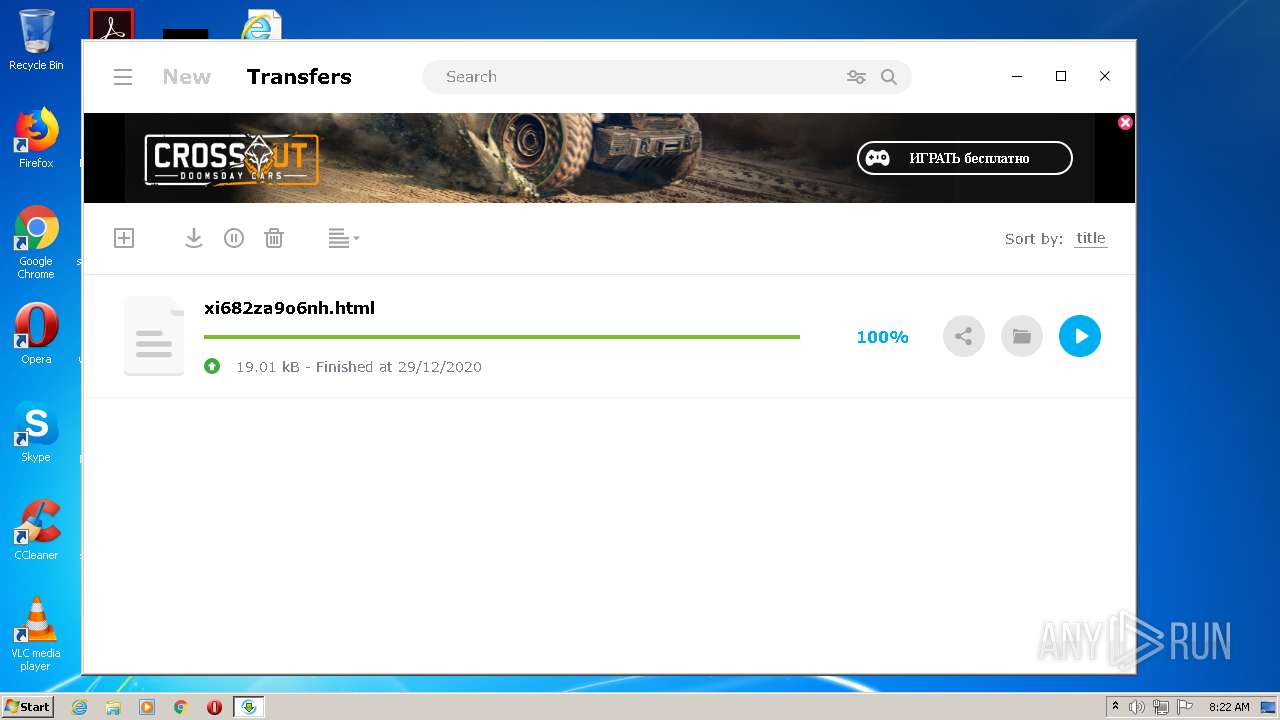Launch Skype from desktop
1280x720 pixels.
click(36, 432)
